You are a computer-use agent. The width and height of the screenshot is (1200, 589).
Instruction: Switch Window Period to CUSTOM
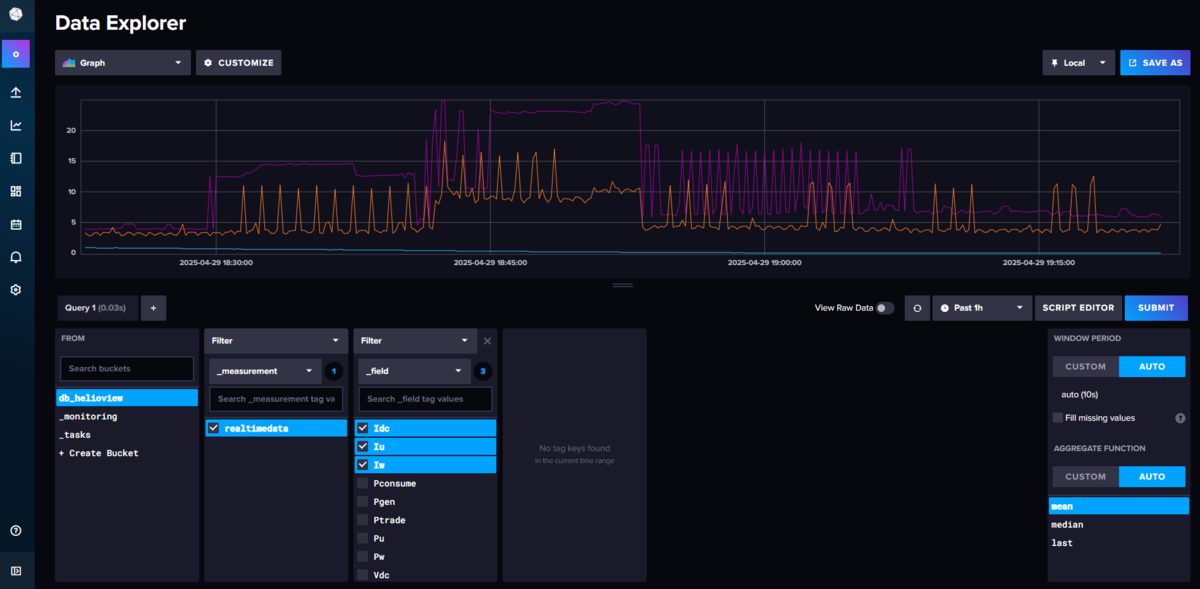pos(1085,367)
